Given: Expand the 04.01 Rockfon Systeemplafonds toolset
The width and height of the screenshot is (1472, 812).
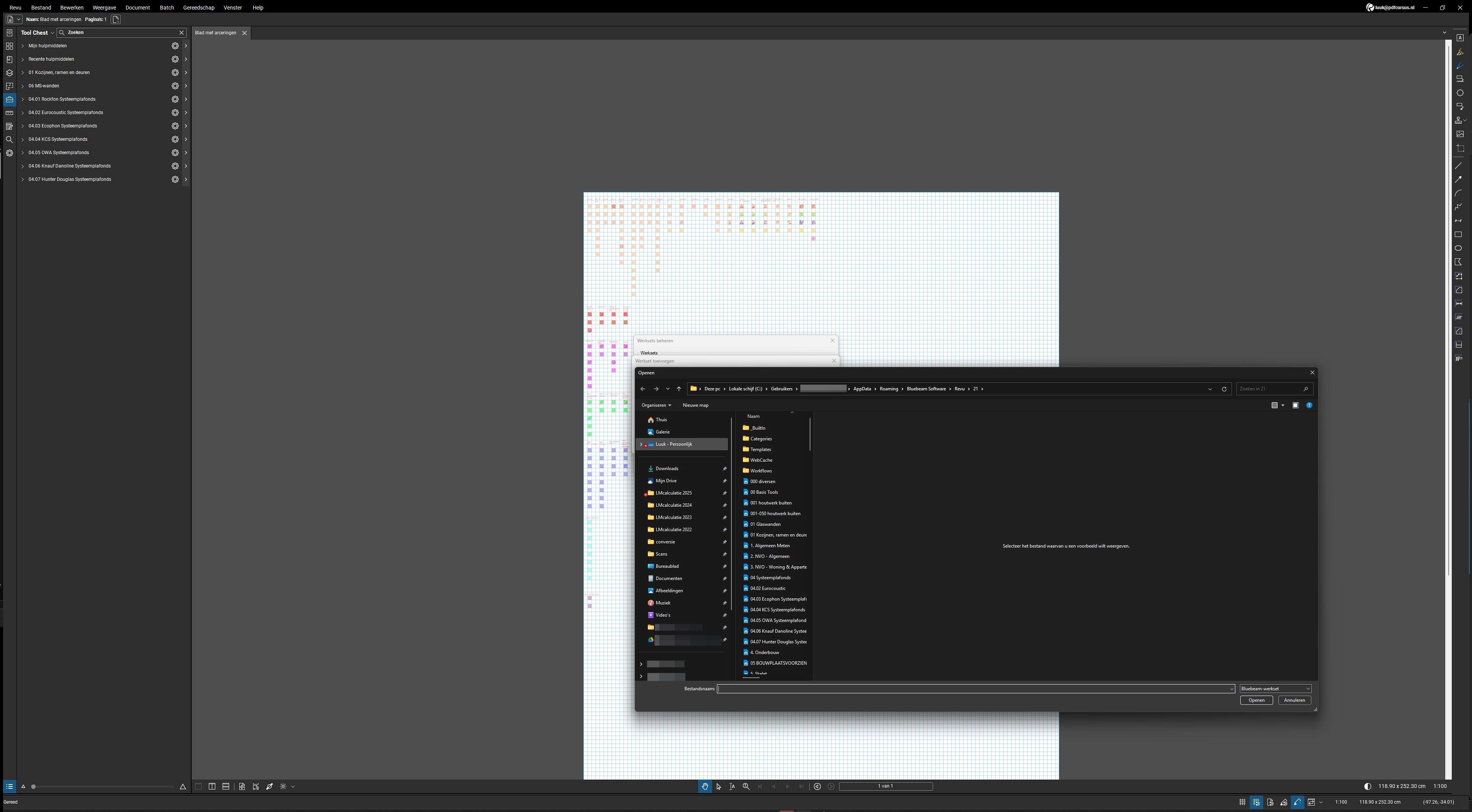Looking at the screenshot, I should 23,99.
